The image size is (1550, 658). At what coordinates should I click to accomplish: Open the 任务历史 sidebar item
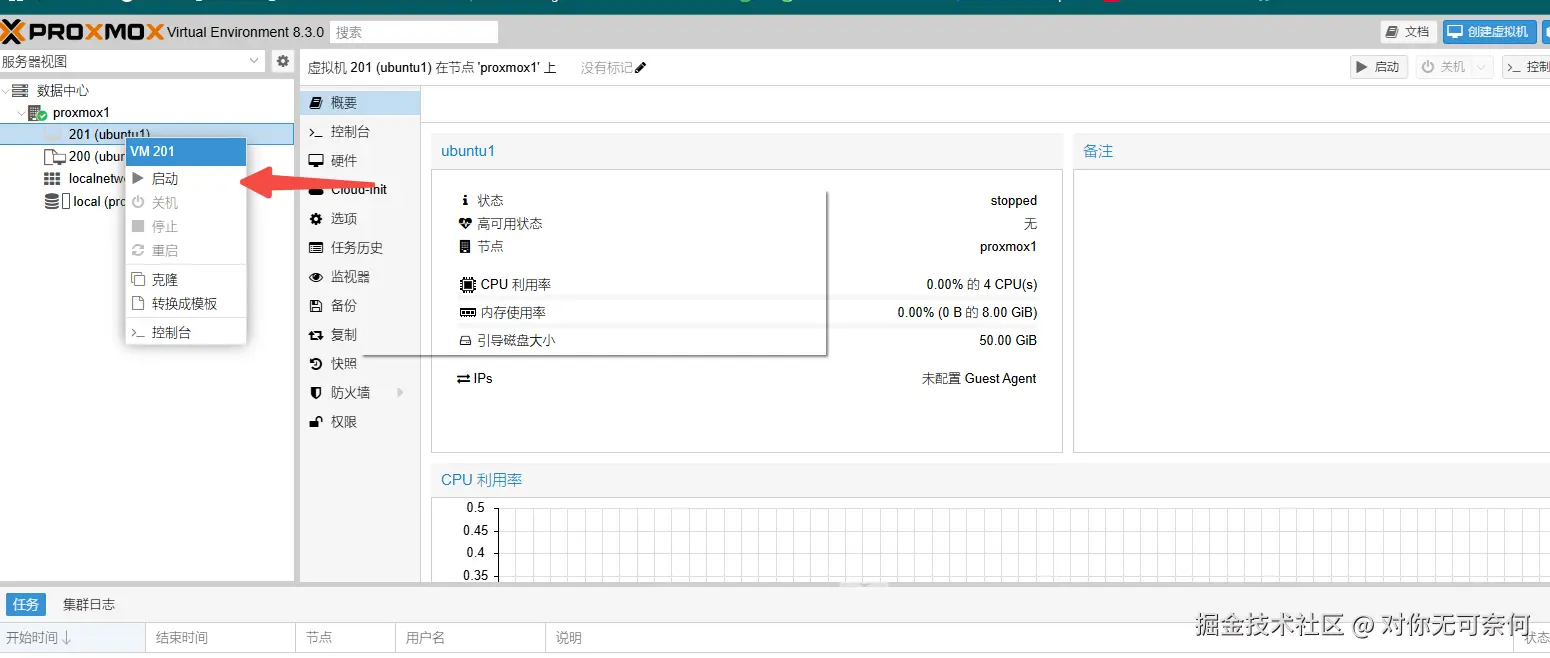360,248
